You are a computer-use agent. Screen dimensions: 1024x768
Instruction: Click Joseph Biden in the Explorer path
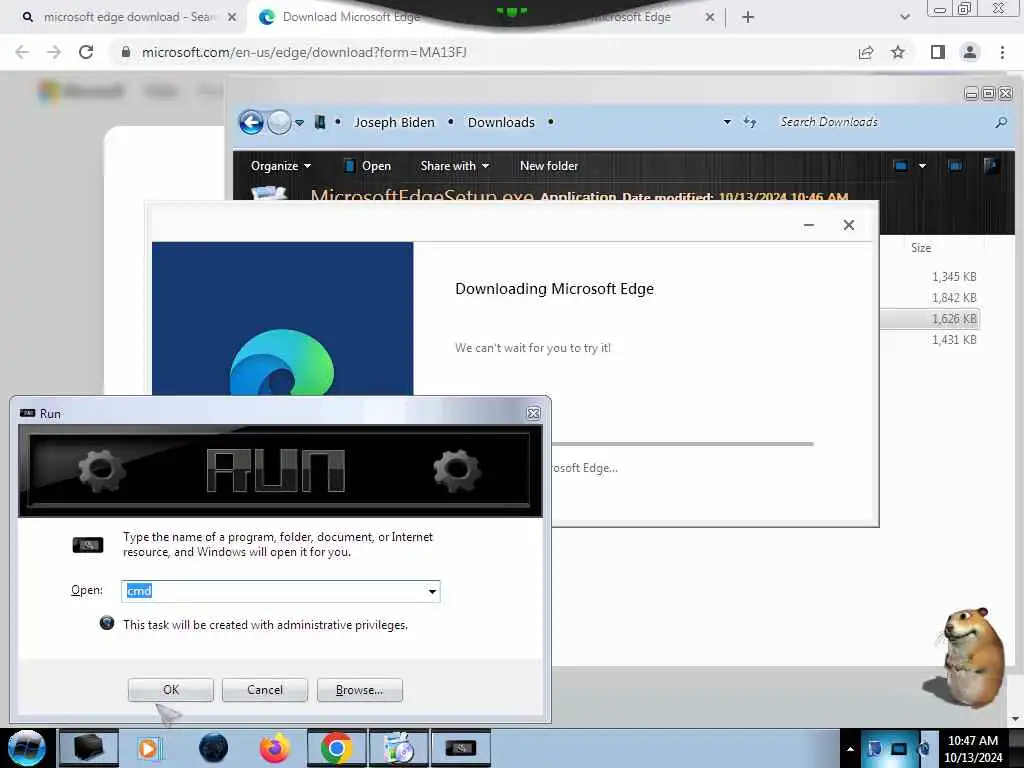click(x=394, y=122)
